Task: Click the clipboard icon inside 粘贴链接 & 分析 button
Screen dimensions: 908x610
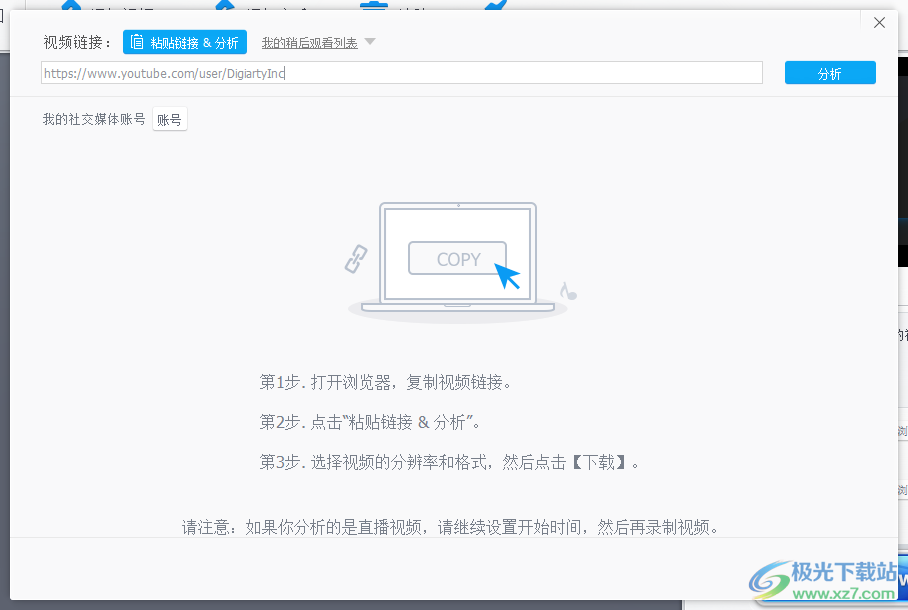Action: 136,42
